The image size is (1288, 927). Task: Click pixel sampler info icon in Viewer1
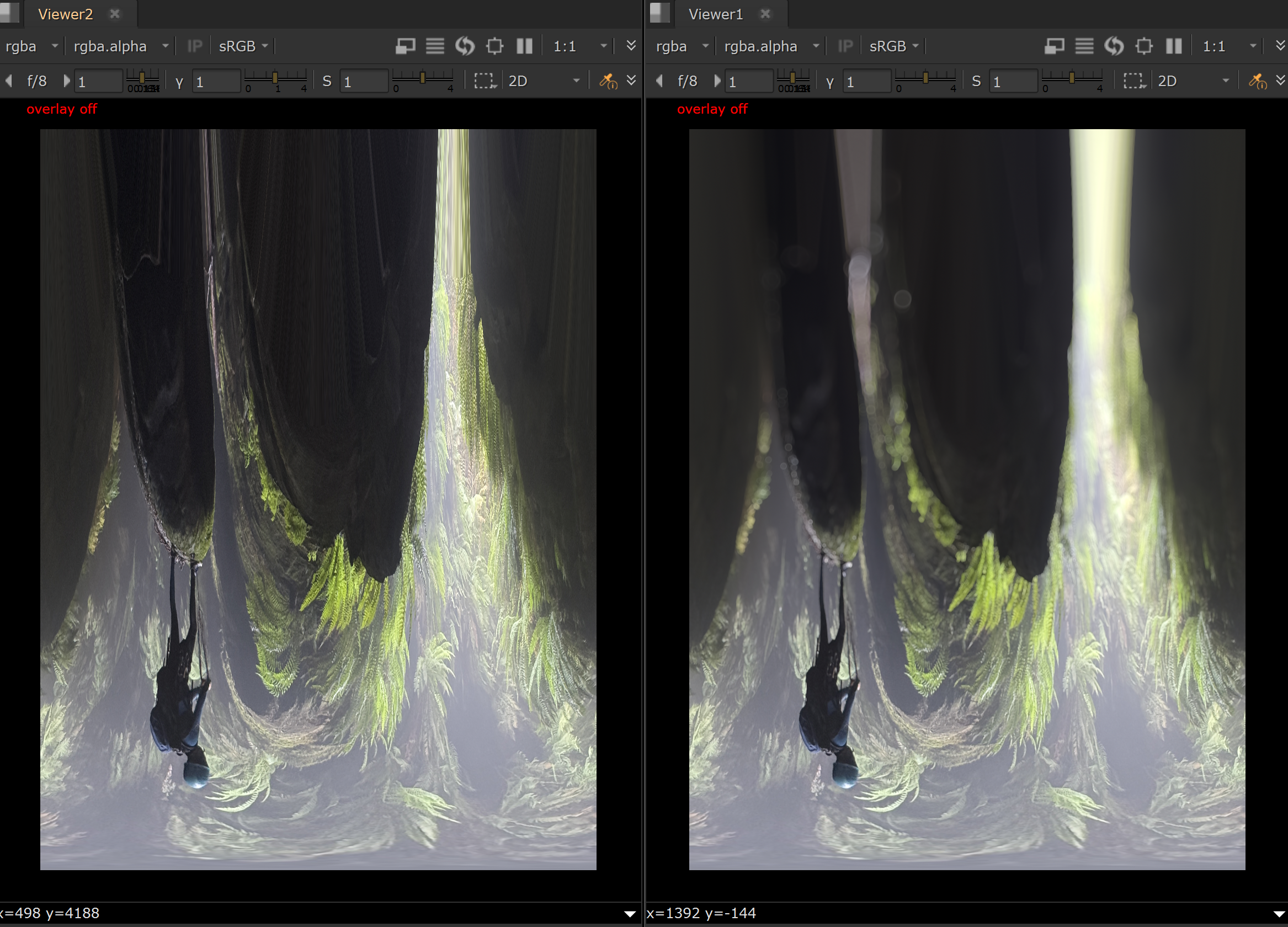pos(1257,81)
